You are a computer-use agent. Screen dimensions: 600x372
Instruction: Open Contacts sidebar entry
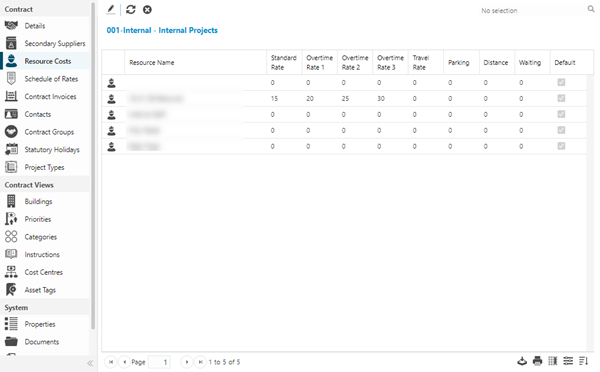tap(38, 114)
